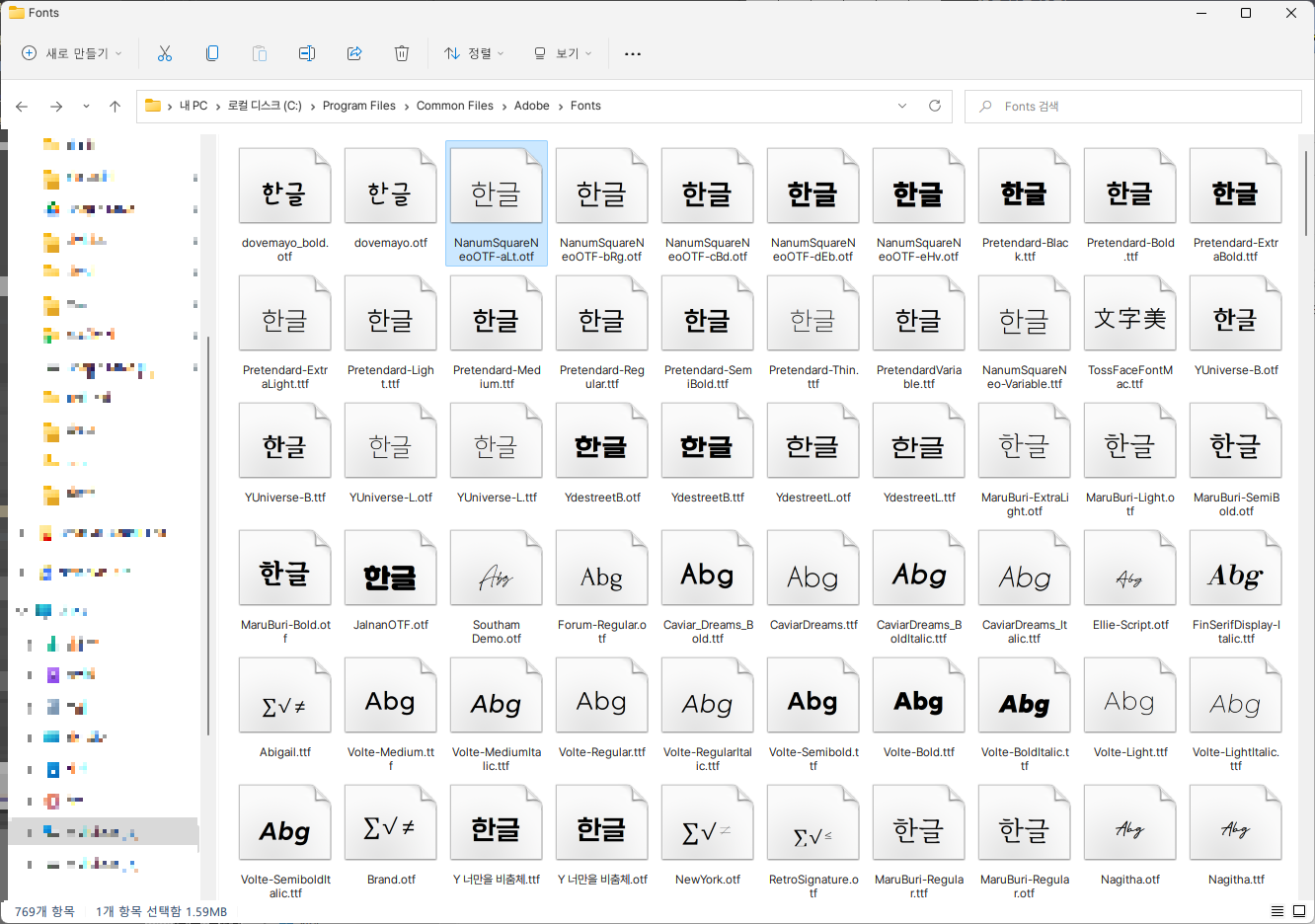The image size is (1315, 924).
Task: Select NanumSquareNeoOTF-eHv.otf file
Action: [918, 203]
